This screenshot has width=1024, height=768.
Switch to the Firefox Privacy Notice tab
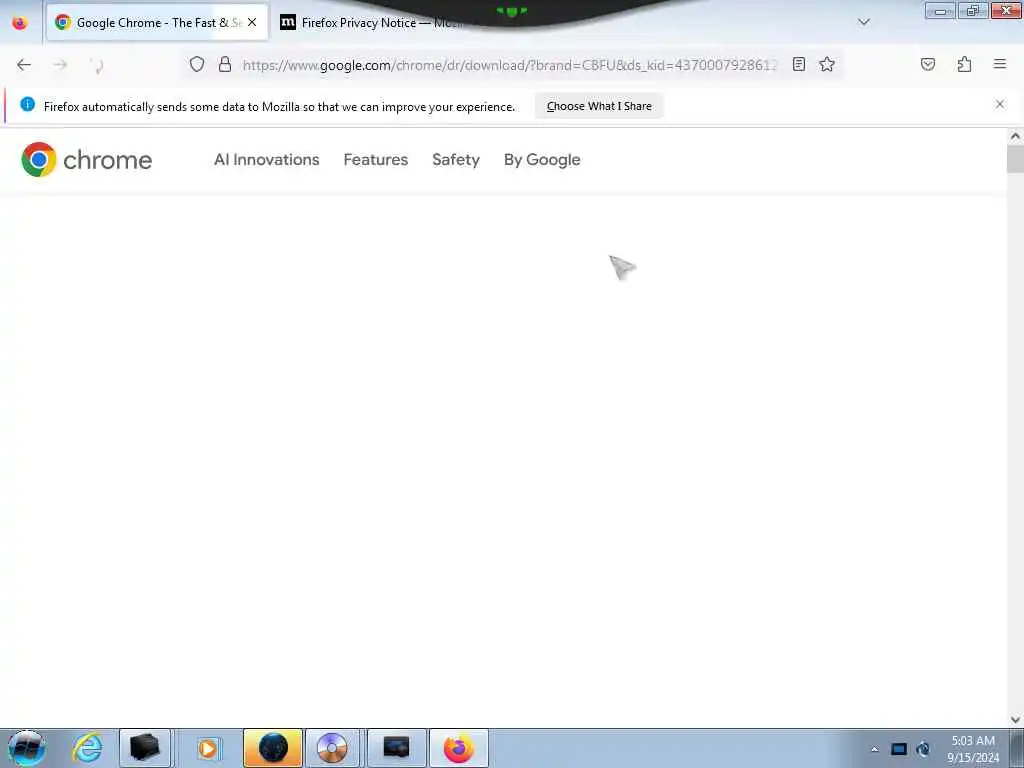tap(372, 22)
